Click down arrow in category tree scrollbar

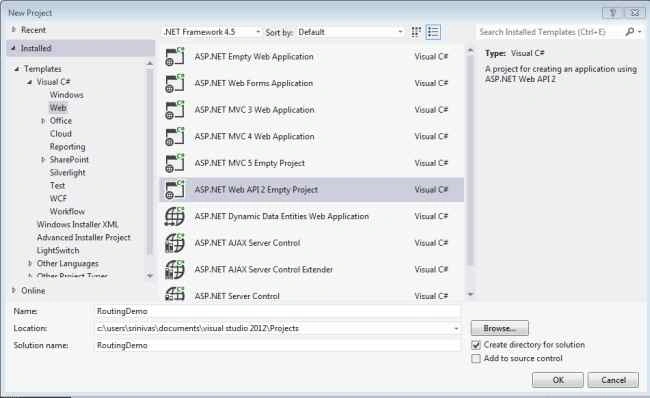pos(150,275)
